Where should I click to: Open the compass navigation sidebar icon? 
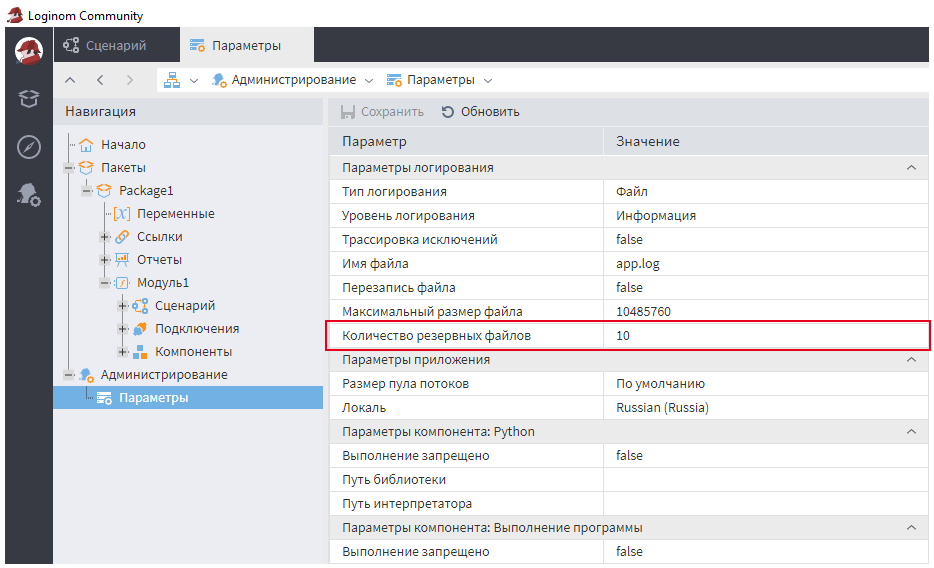29,147
